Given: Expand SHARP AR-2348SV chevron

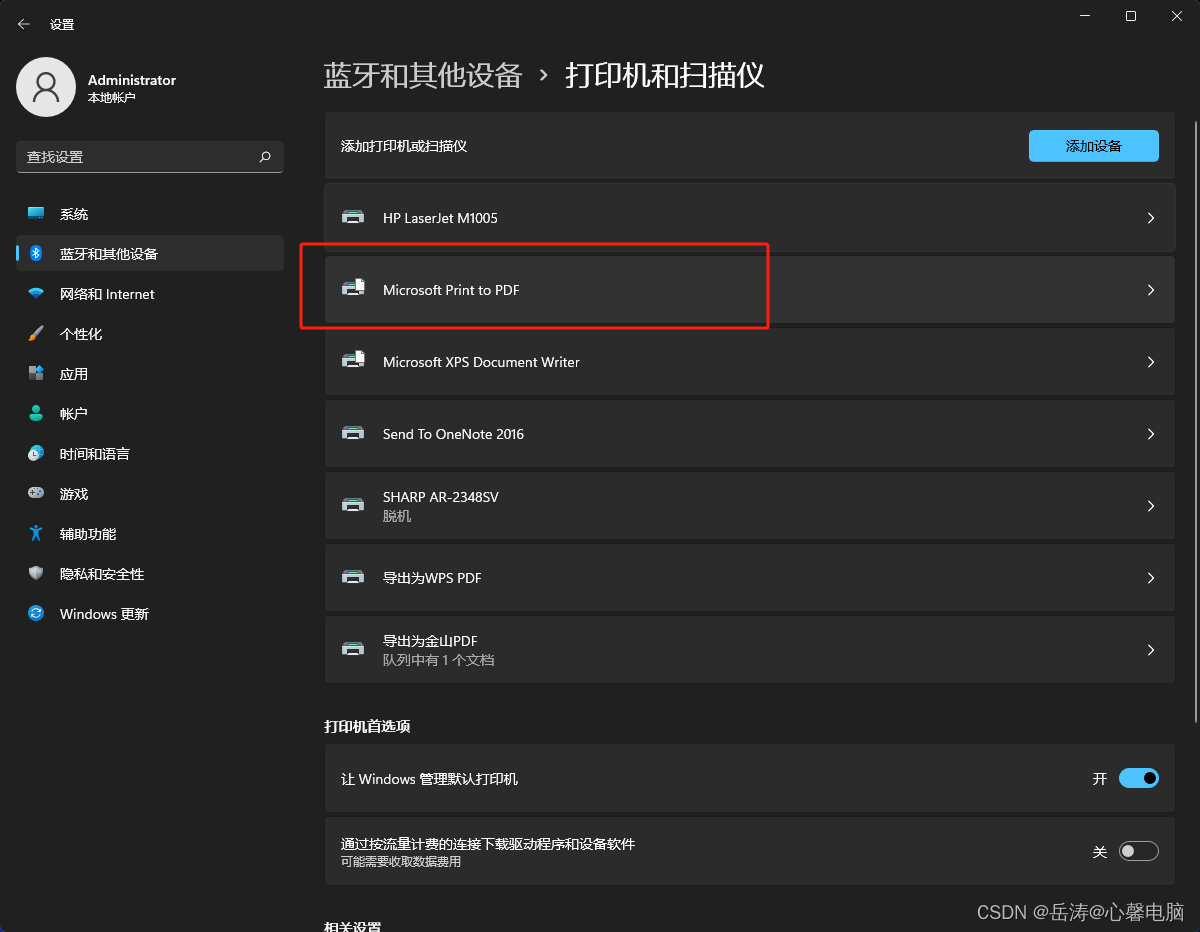Looking at the screenshot, I should point(1151,506).
